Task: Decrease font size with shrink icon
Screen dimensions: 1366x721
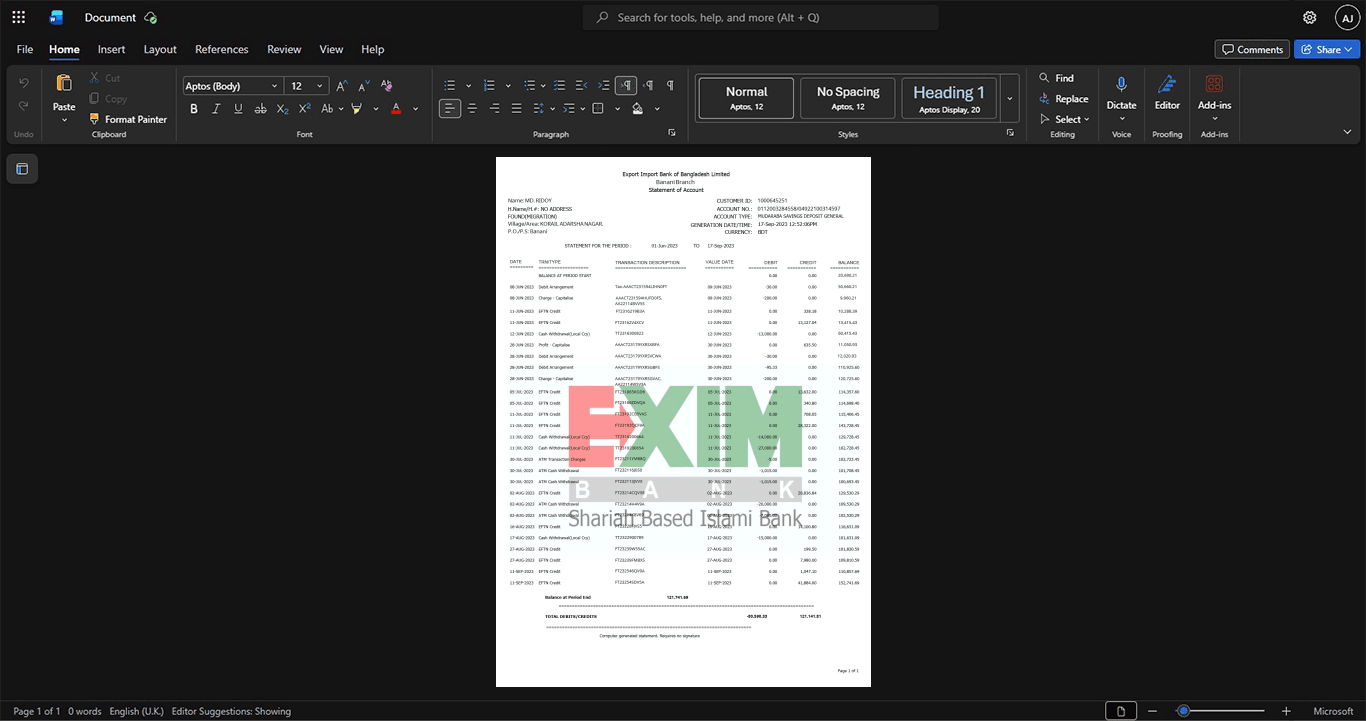Action: coord(365,86)
